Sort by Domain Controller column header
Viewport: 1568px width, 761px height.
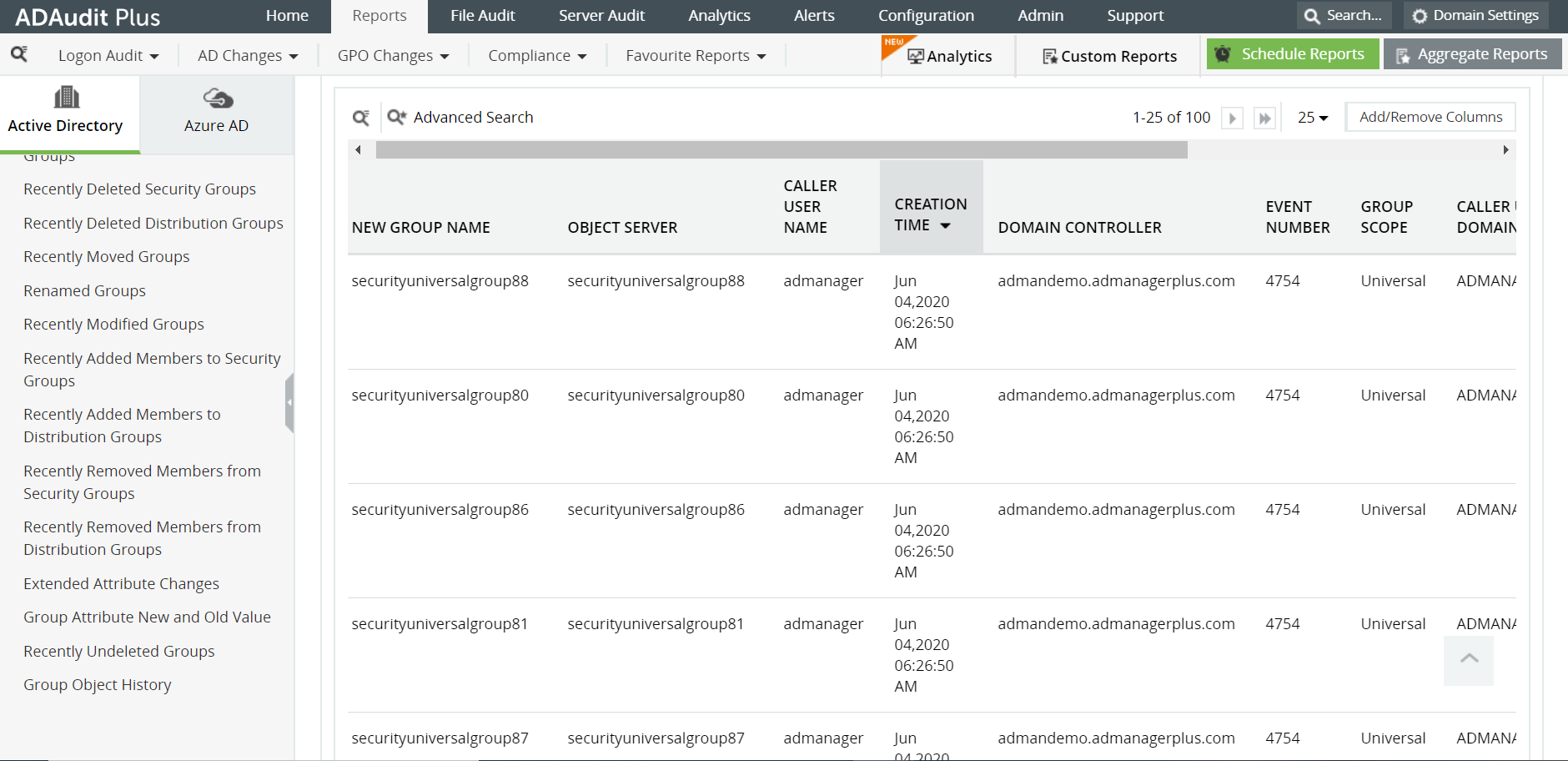[x=1079, y=228]
